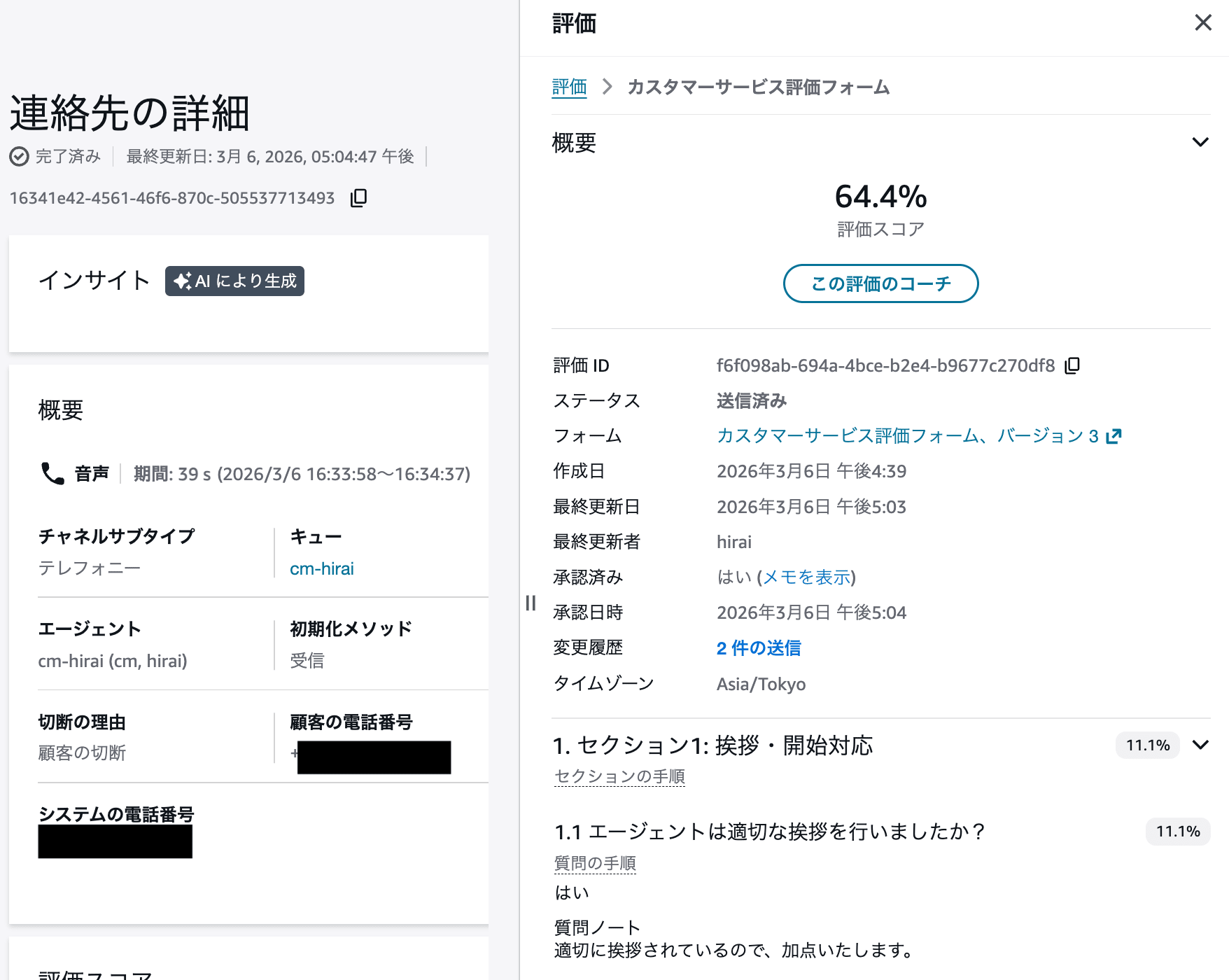The width and height of the screenshot is (1229, 980).
Task: Navigate back via the 評価 breadcrumb
Action: point(569,87)
